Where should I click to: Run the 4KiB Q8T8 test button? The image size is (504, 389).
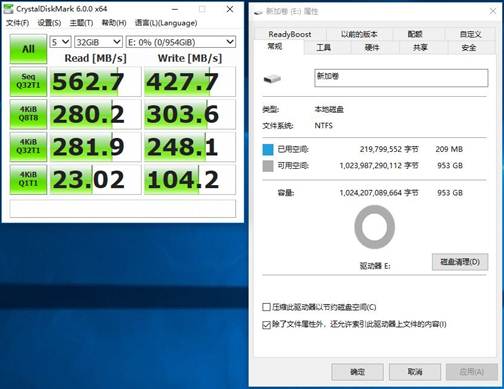(x=28, y=114)
